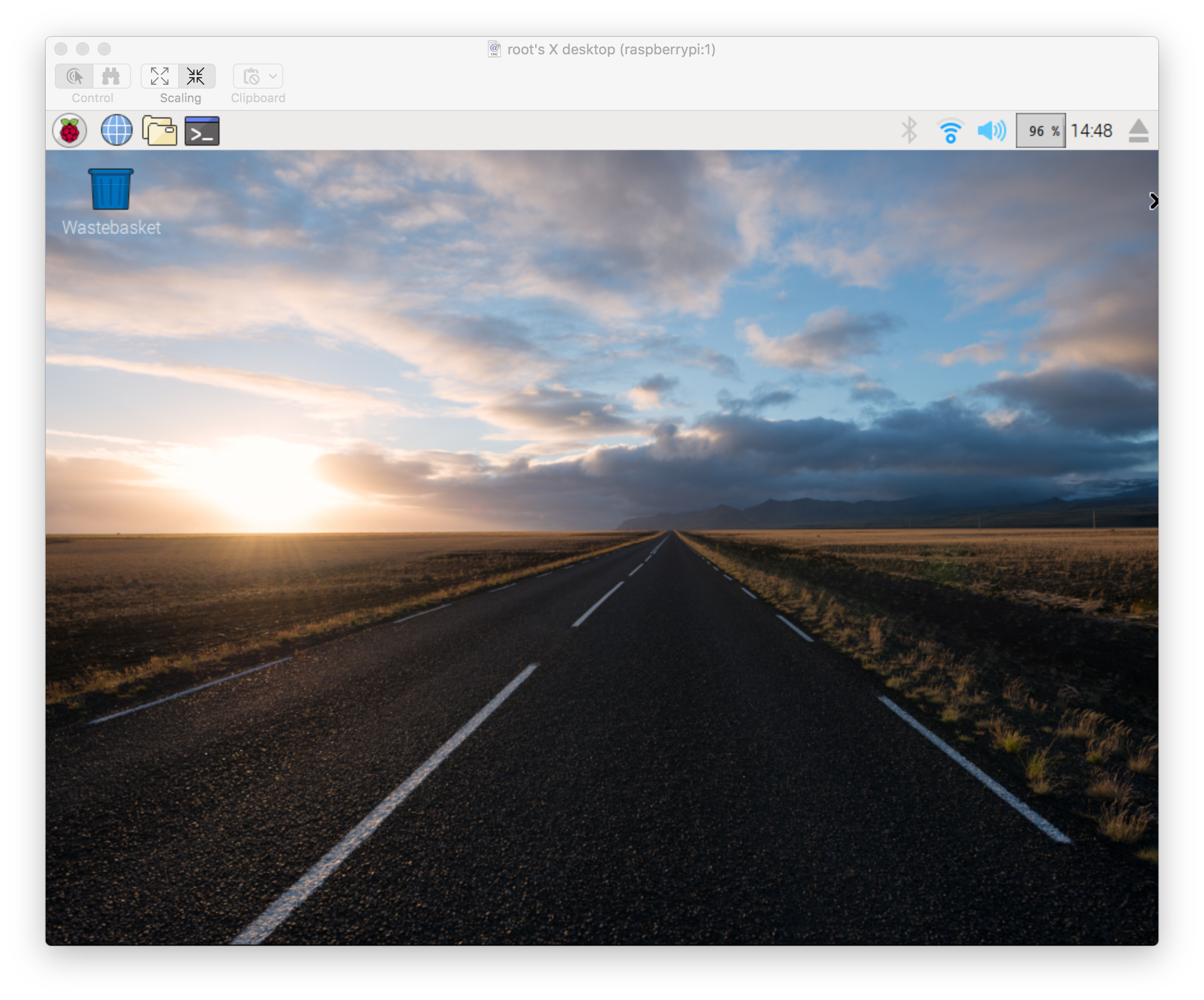Minimize the VNC viewer window
Viewport: 1204px width, 1000px height.
tap(83, 49)
